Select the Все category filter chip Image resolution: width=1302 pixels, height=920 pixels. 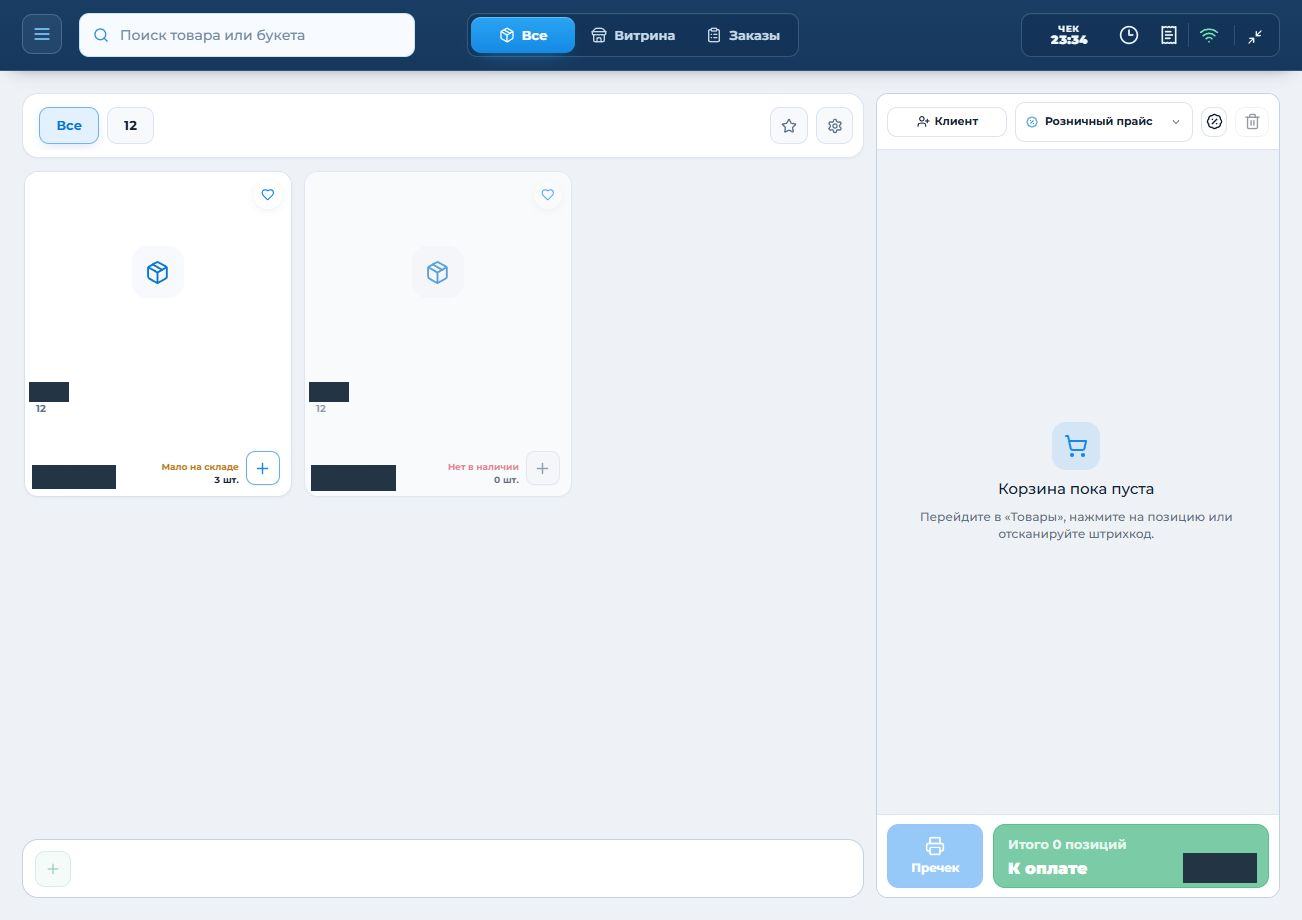[x=69, y=126]
